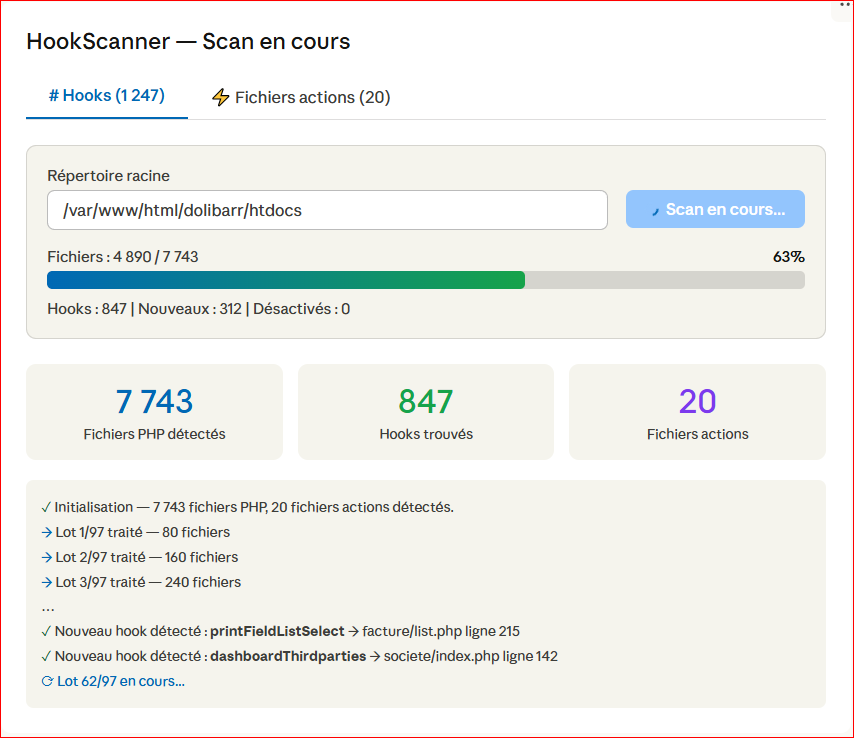Click the spinner icon in the scan button
Screen dimensions: 854x738
(655, 210)
